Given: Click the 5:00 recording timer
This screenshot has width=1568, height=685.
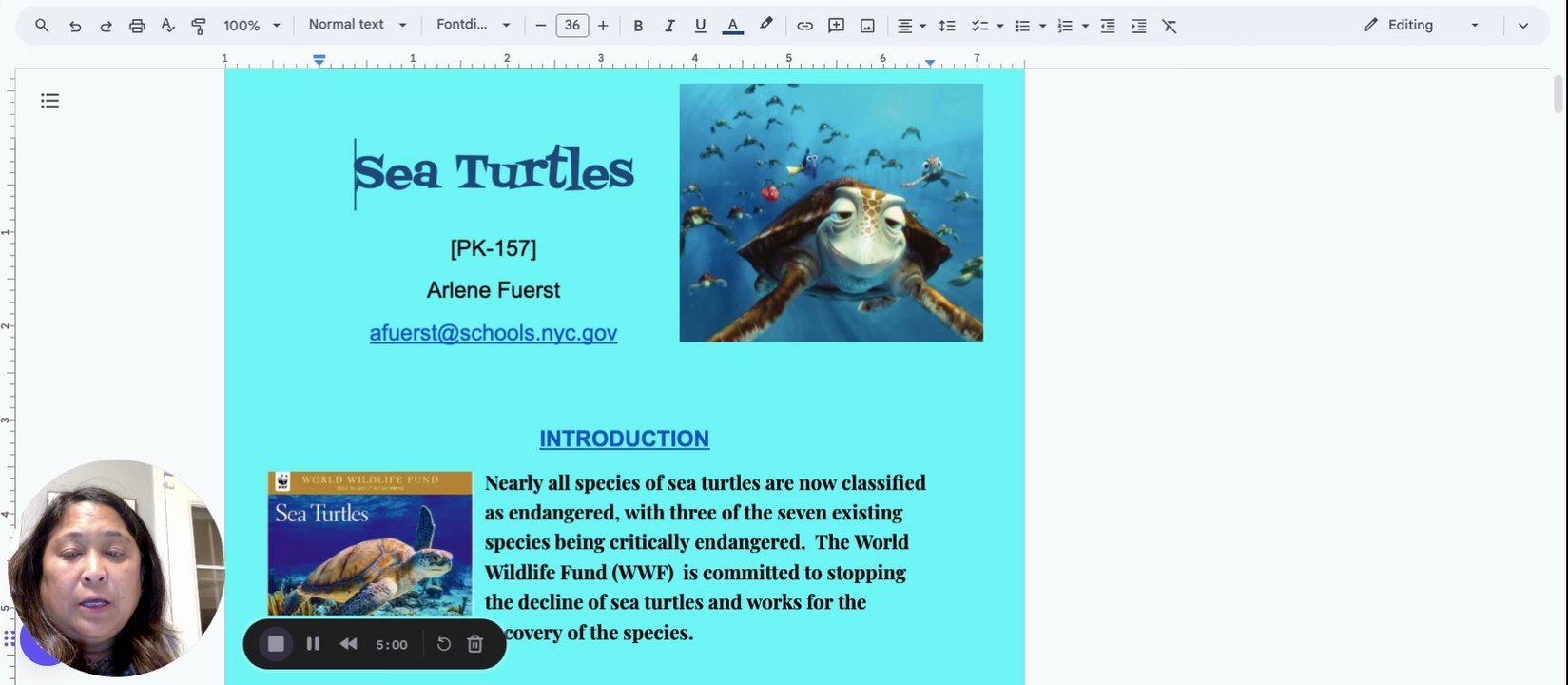Looking at the screenshot, I should (x=391, y=645).
